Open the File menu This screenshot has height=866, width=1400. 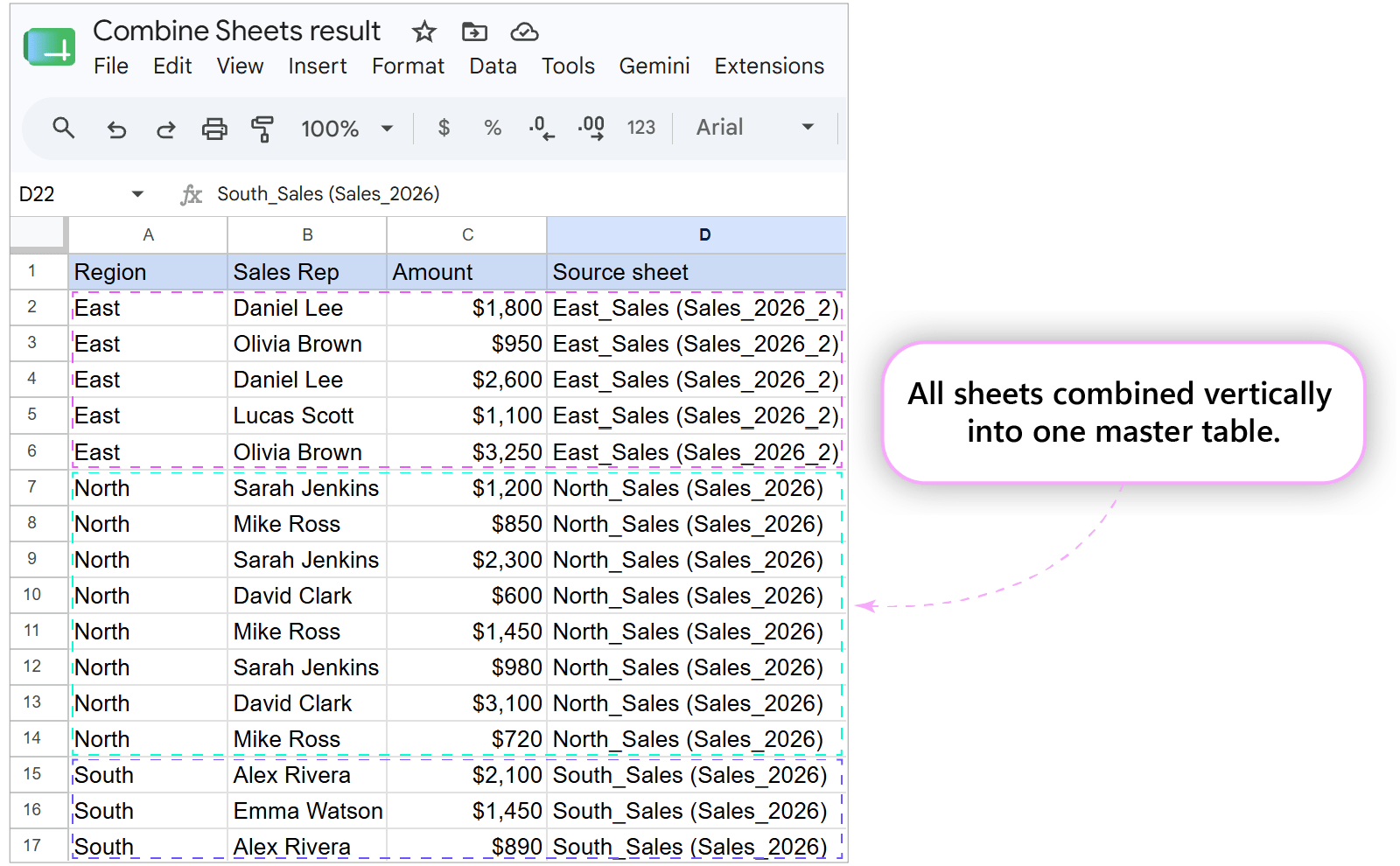click(x=111, y=66)
